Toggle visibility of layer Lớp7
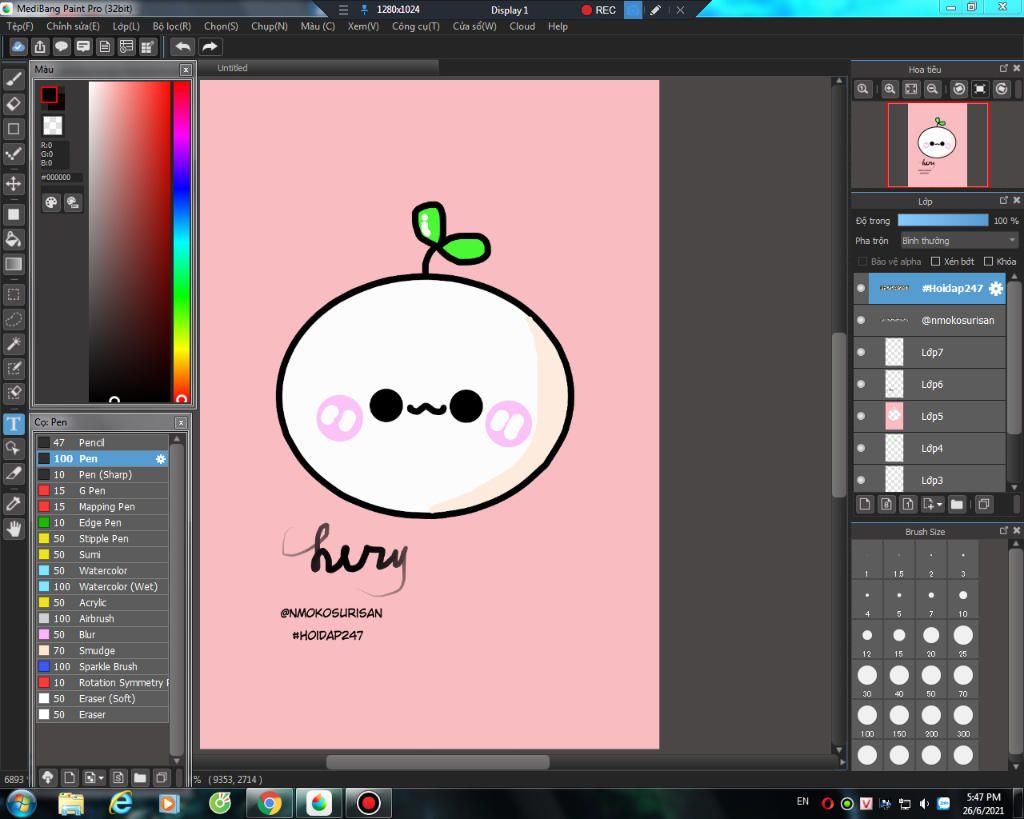The width and height of the screenshot is (1024, 819). click(861, 352)
